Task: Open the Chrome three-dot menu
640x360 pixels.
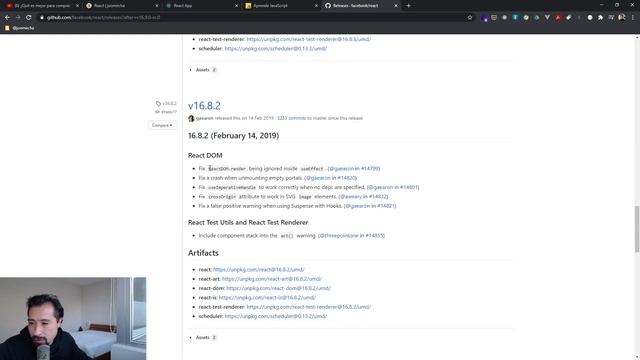Action: pos(633,18)
